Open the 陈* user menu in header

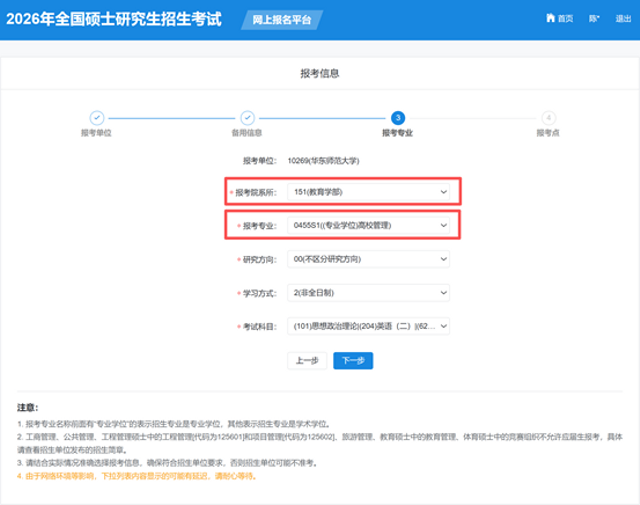coord(594,19)
